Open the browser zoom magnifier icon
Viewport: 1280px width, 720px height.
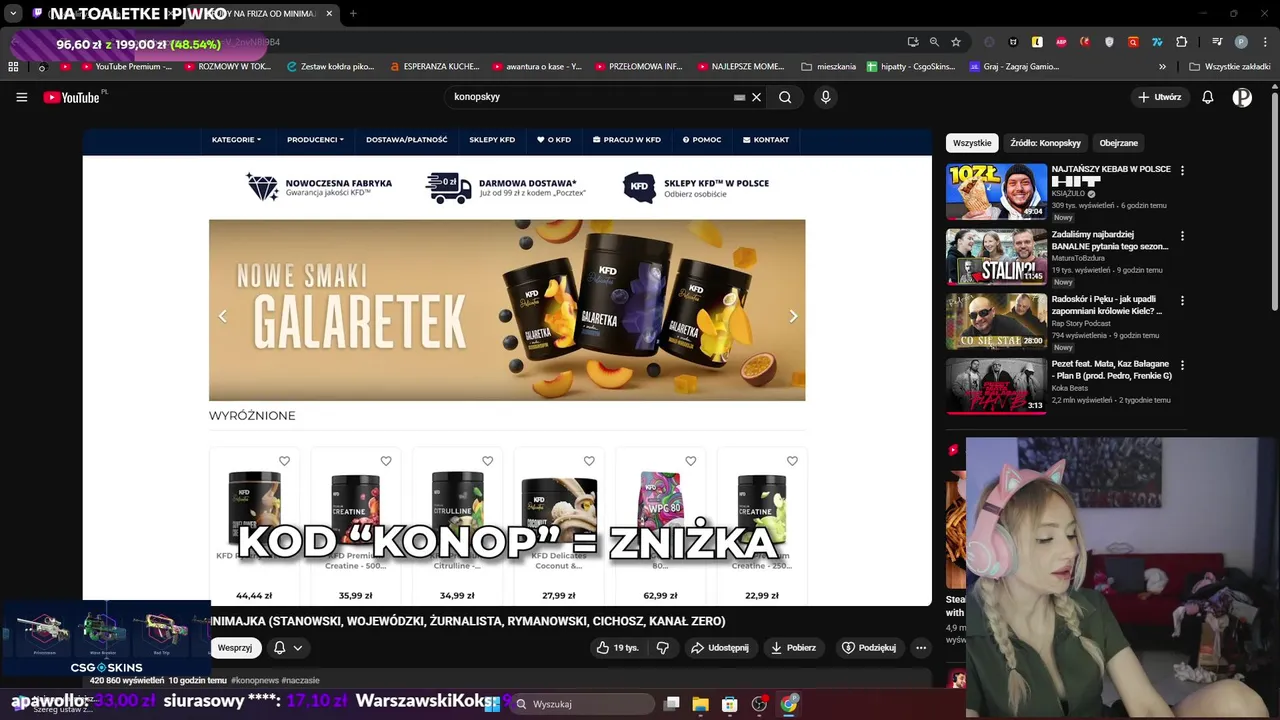pos(934,42)
